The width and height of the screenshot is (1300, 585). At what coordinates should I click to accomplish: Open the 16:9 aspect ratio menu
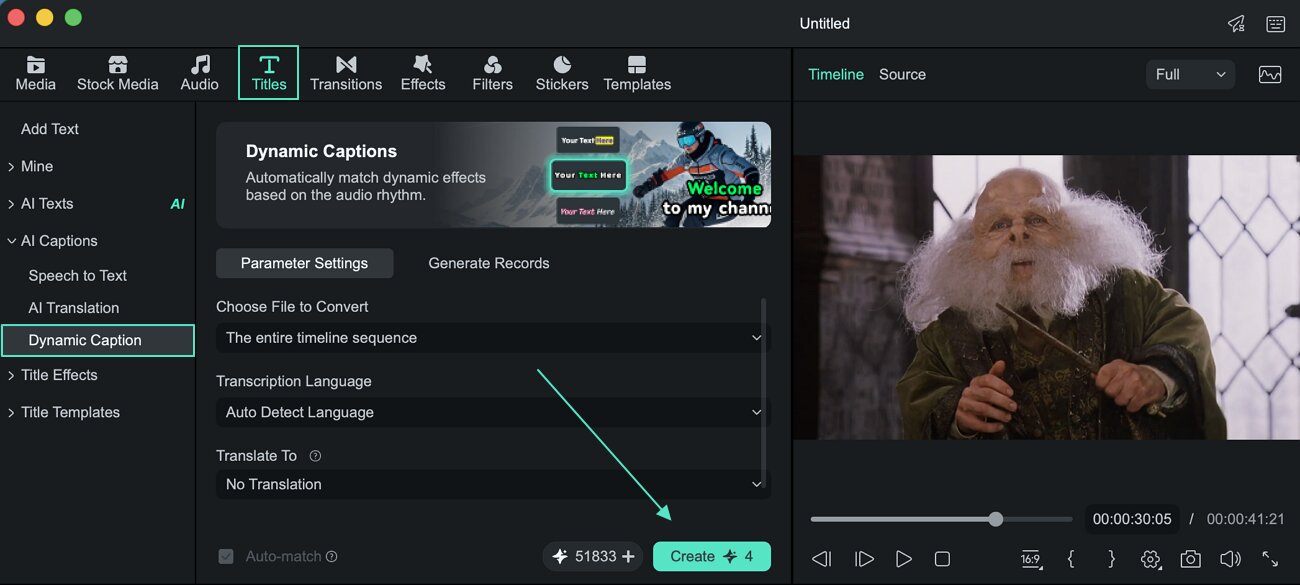click(1030, 559)
